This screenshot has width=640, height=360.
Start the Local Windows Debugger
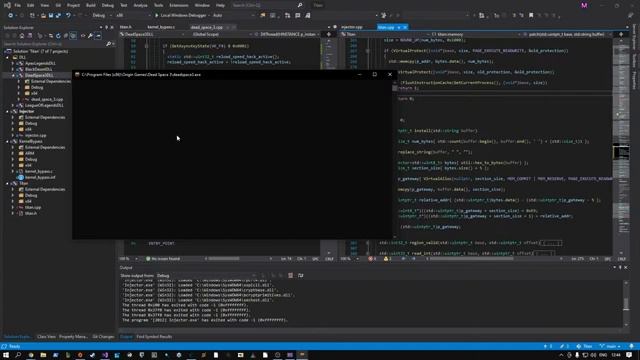180,16
